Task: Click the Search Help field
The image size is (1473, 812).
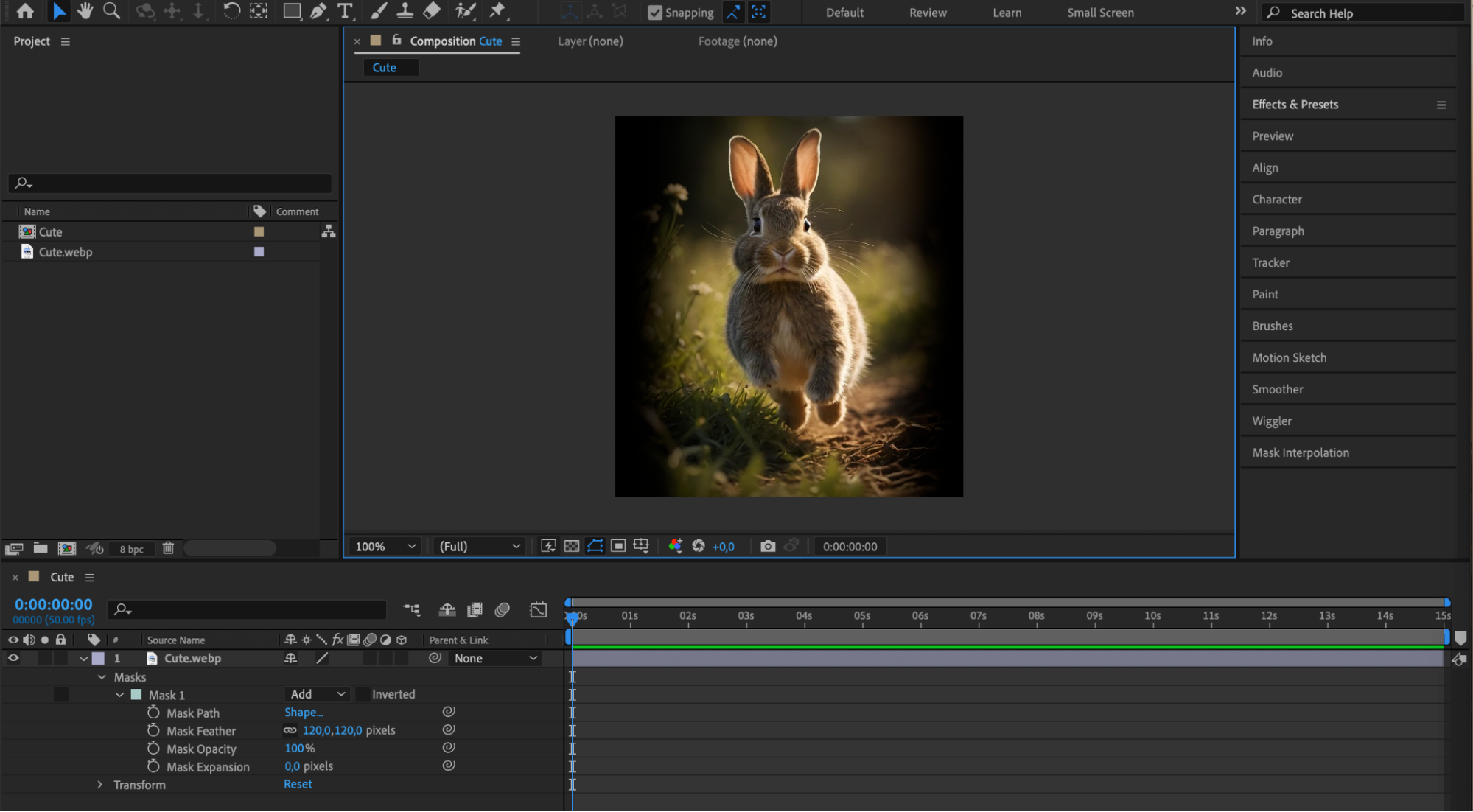Action: pos(1364,13)
